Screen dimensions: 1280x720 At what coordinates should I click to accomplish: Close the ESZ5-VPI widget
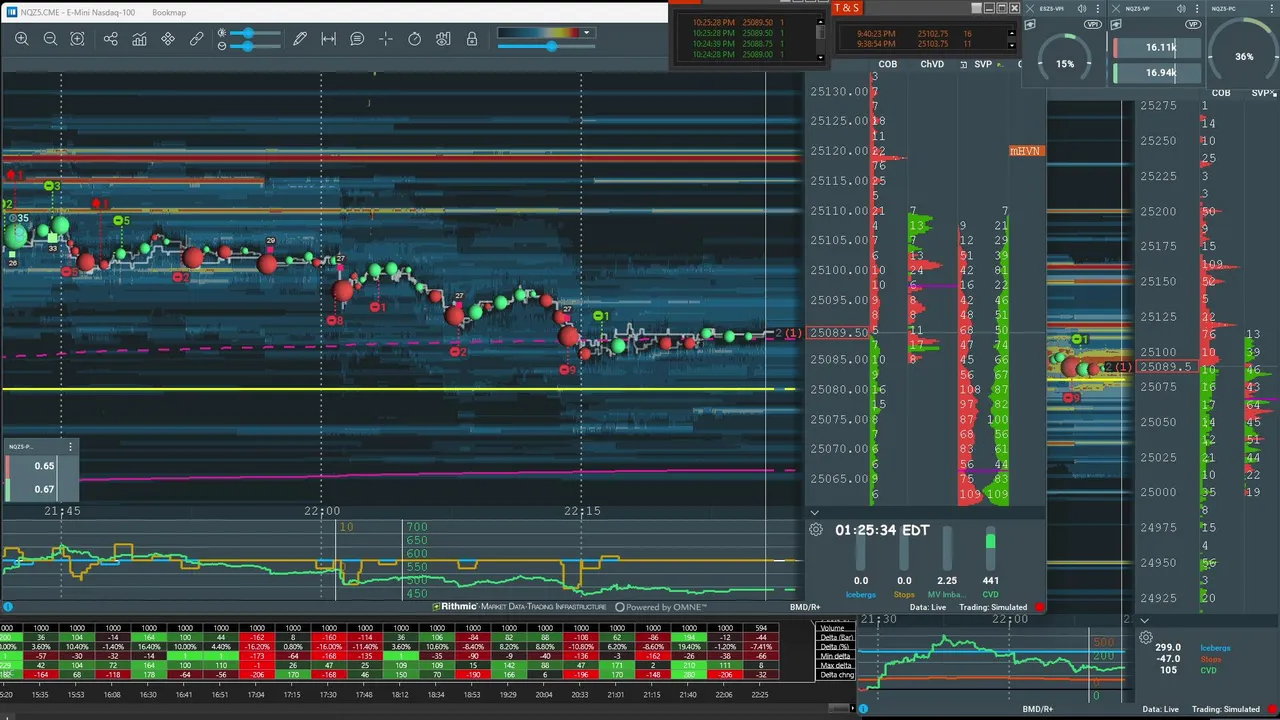(x=1030, y=8)
